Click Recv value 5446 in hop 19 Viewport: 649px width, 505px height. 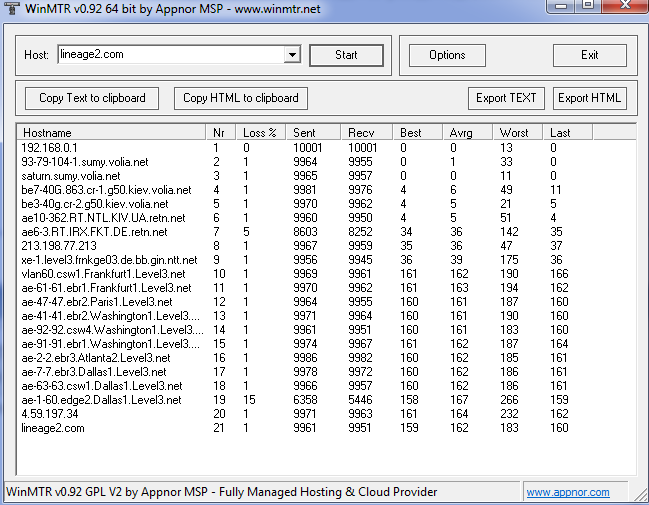click(360, 400)
